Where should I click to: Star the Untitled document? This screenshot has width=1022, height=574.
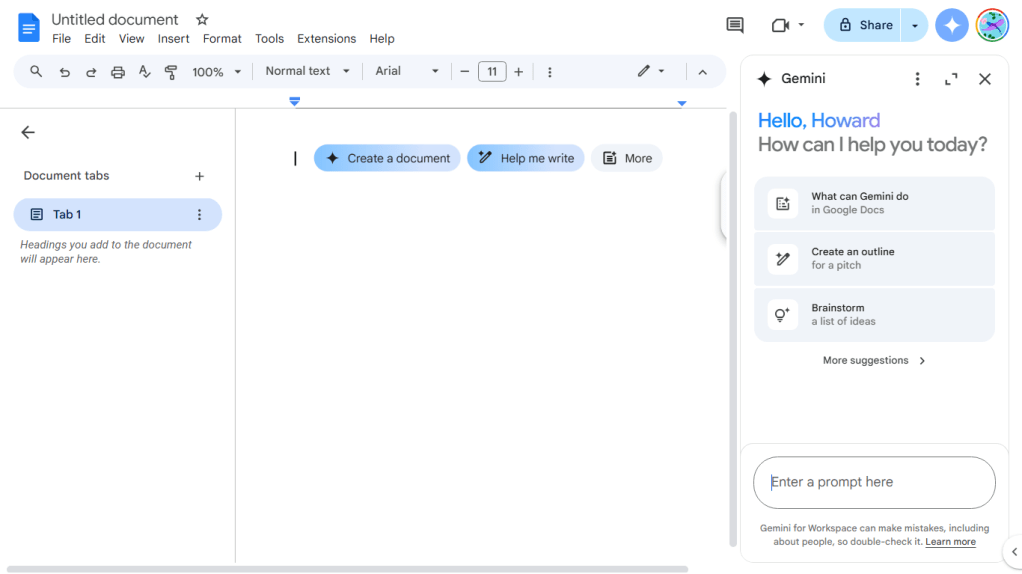[202, 20]
